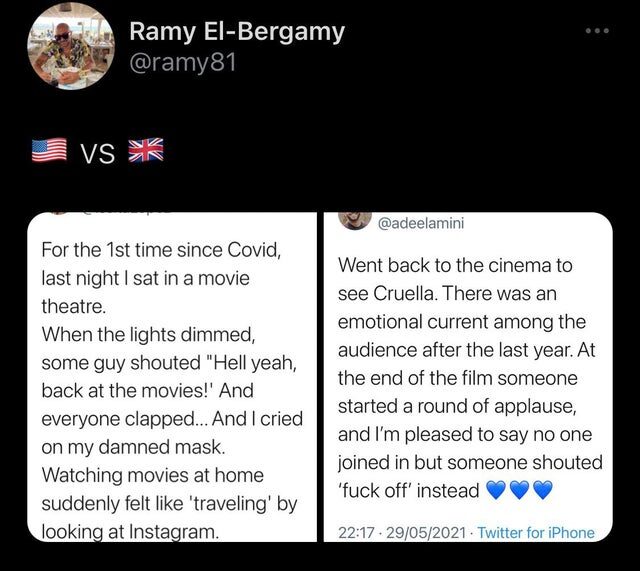Click the last blue heart emoji
640x571 pixels.
543,489
